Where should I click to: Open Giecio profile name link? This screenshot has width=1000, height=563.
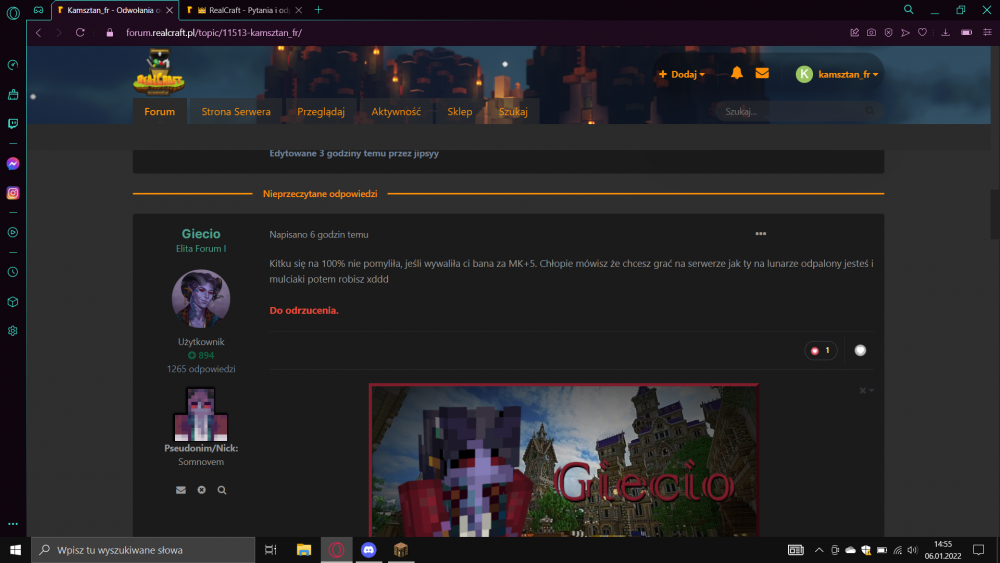[201, 234]
